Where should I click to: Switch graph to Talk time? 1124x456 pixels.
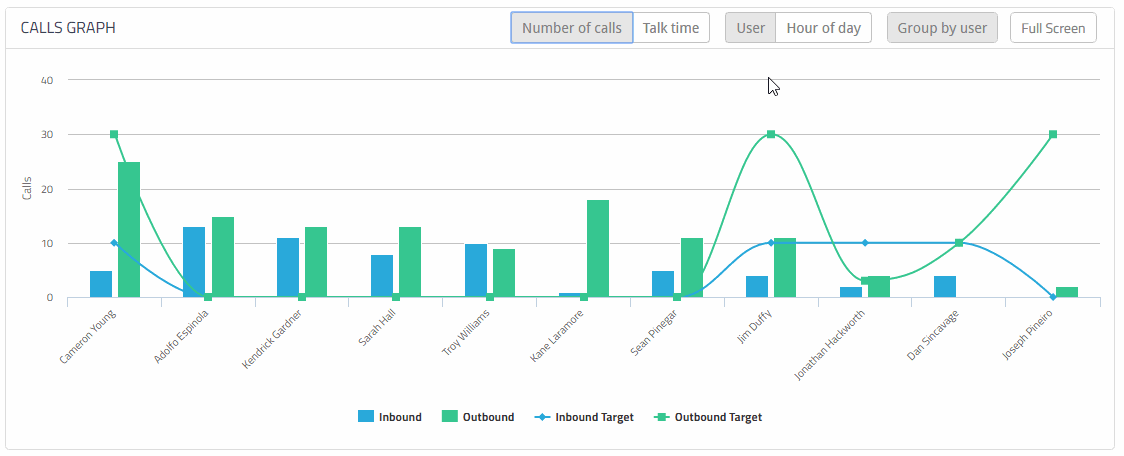671,28
